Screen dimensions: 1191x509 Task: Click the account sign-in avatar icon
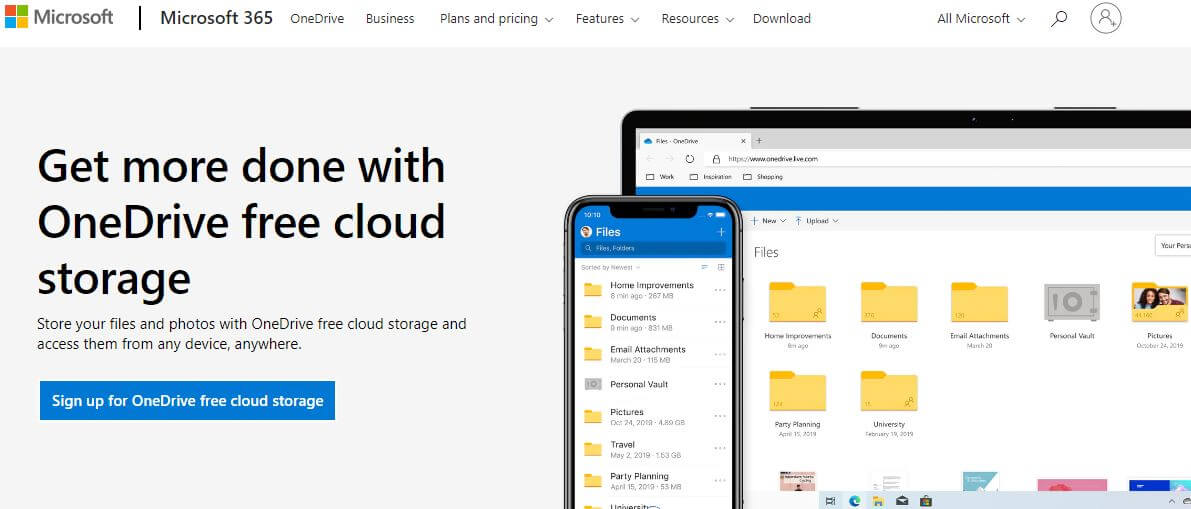(1105, 17)
